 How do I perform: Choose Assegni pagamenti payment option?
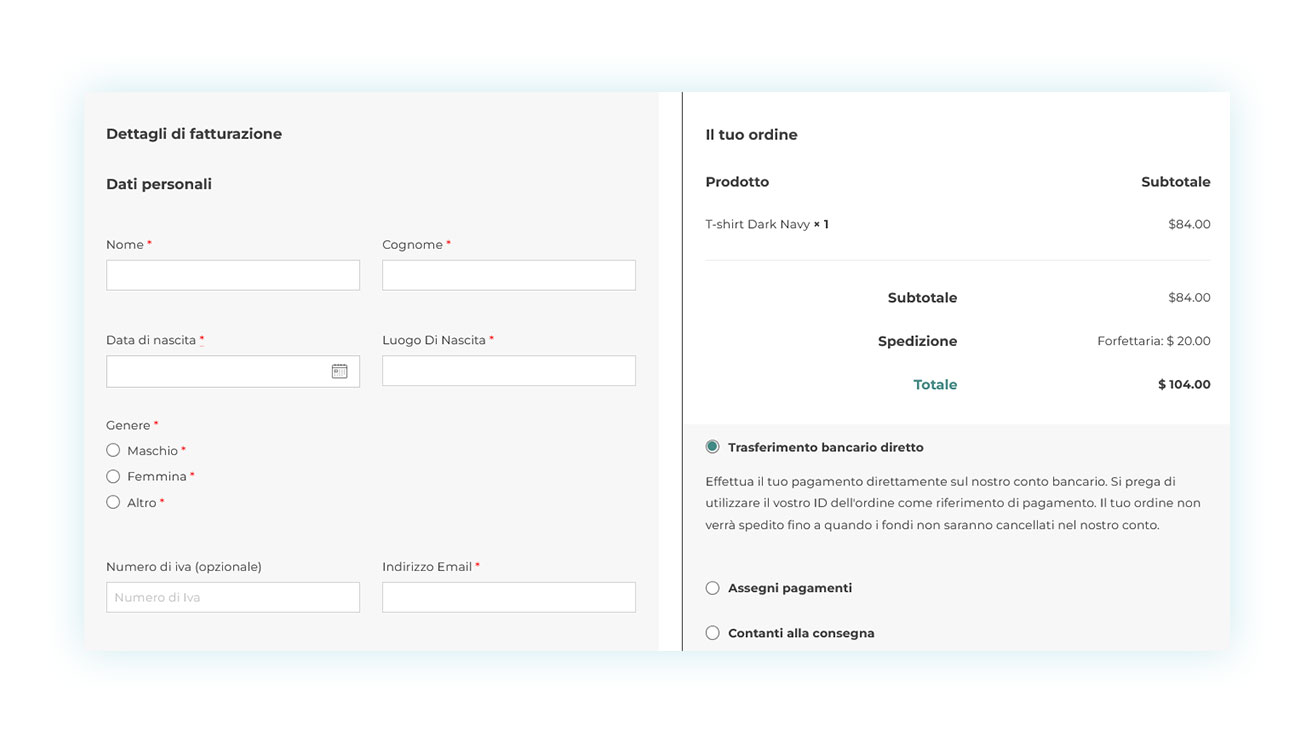coord(712,588)
